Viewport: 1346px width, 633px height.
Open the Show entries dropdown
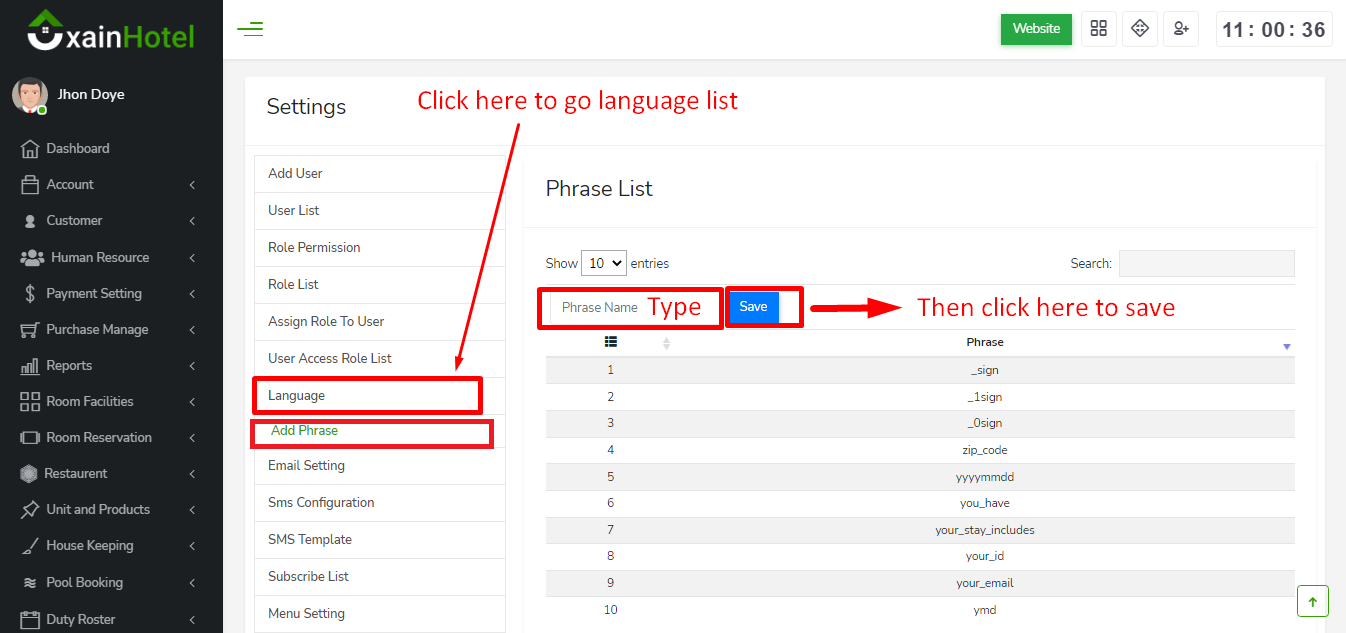(x=603, y=263)
